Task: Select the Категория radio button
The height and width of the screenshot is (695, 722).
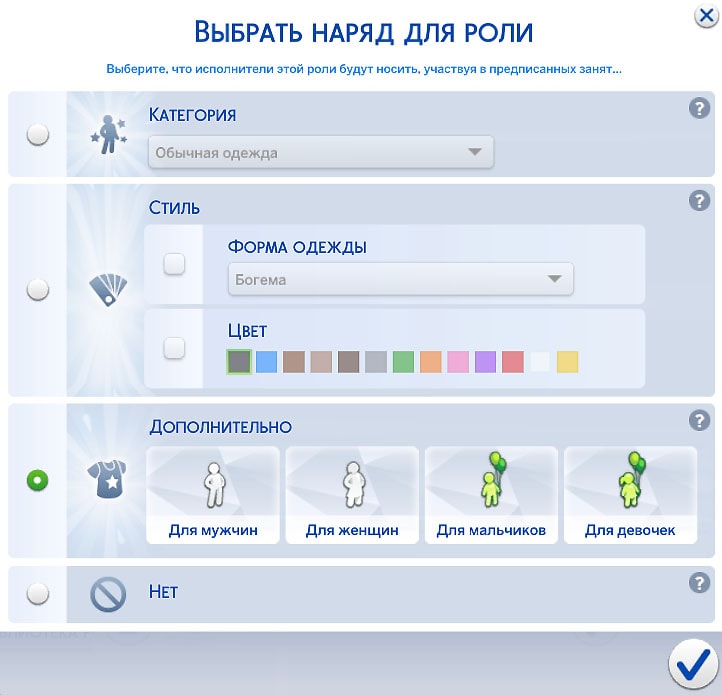Action: [38, 135]
